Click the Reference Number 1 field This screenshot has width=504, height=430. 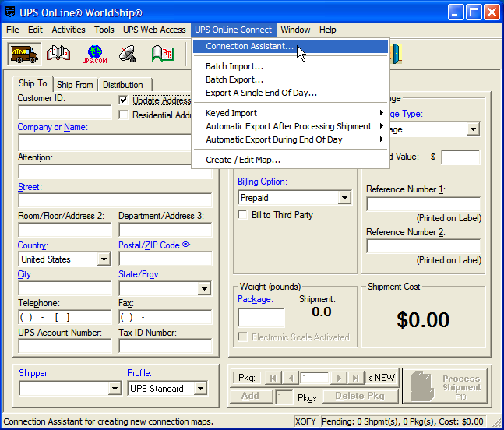click(x=423, y=204)
